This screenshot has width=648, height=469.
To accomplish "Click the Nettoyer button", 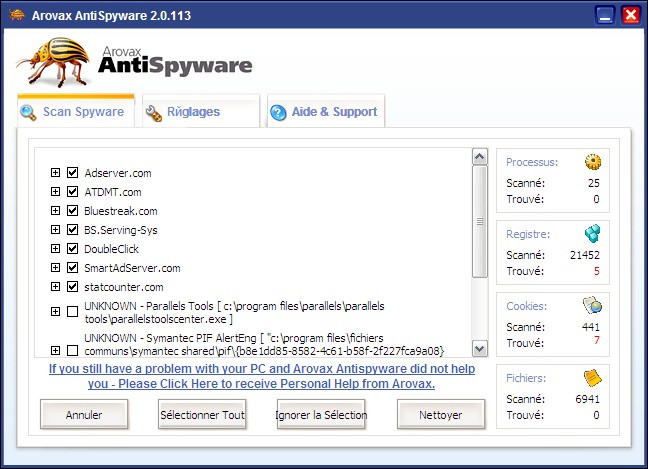I will [x=441, y=414].
